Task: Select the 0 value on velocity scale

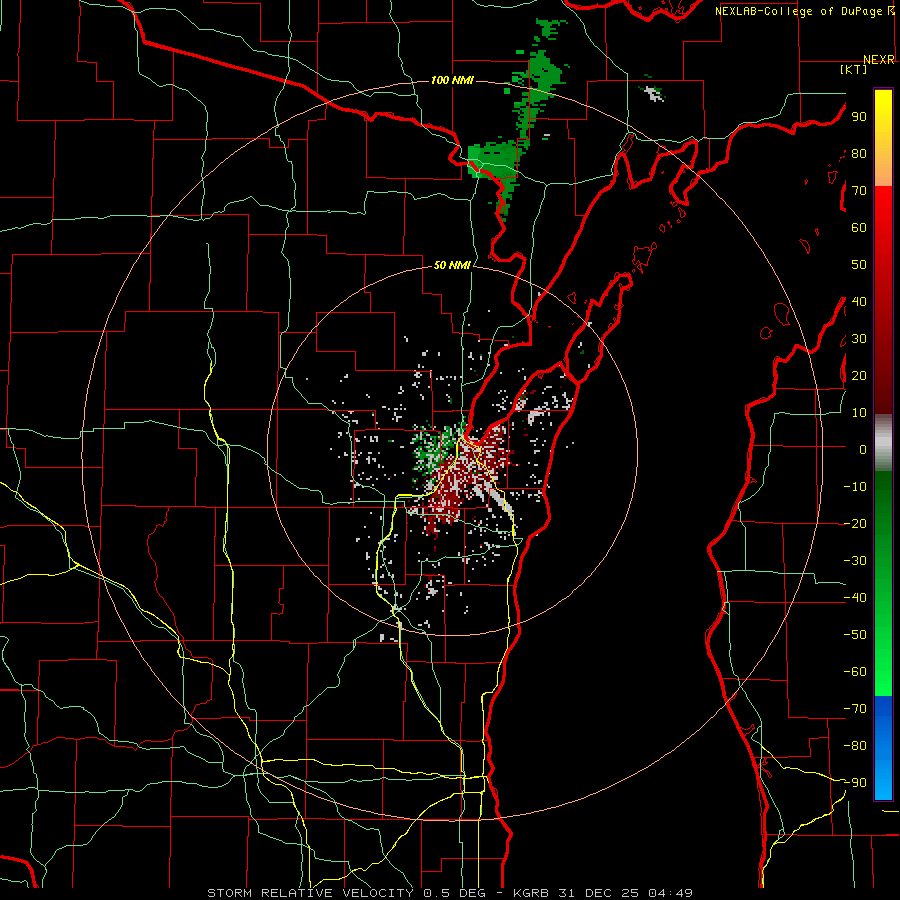Action: click(x=863, y=449)
